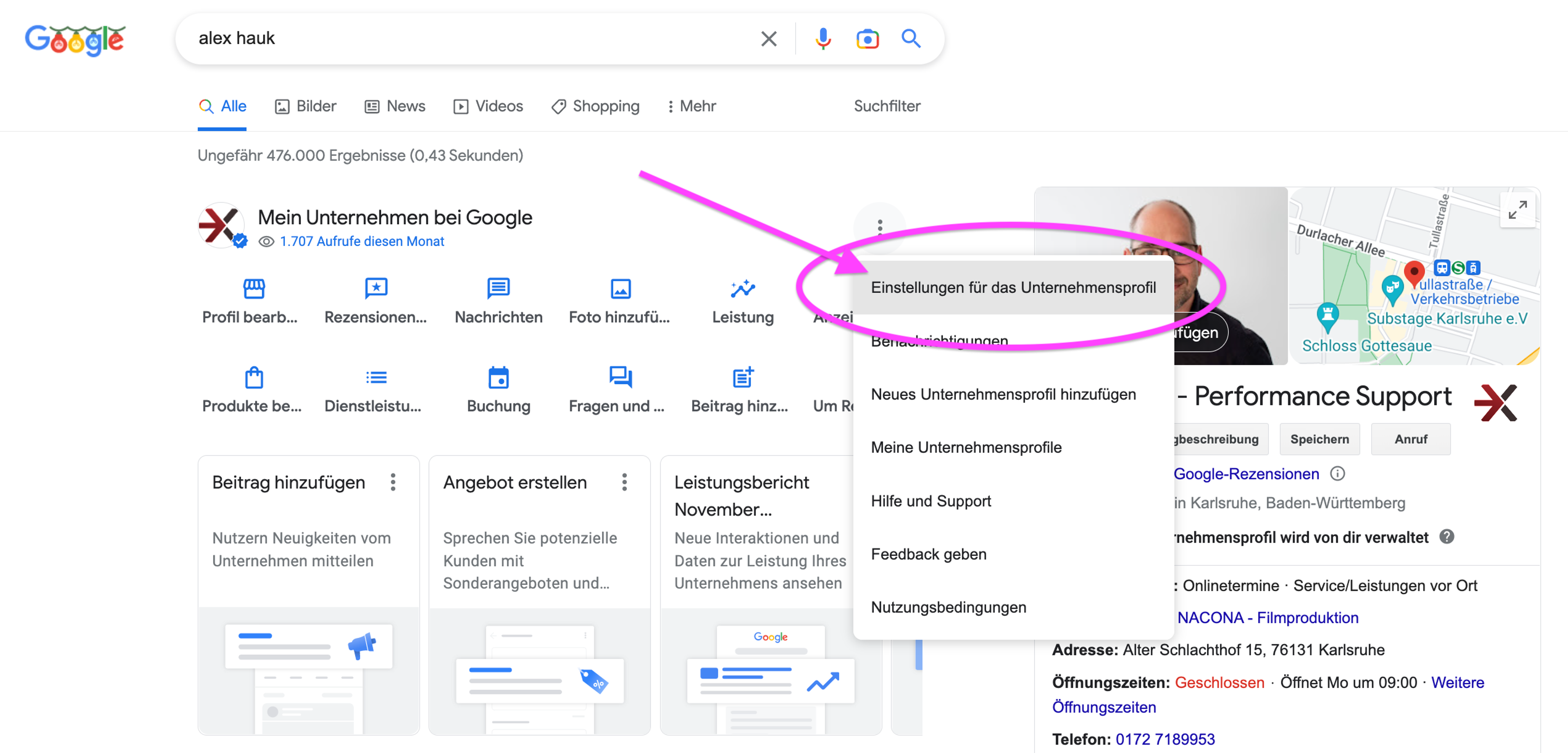Image resolution: width=1568 pixels, height=753 pixels.
Task: Click the help question mark beside 'wird von dir verwaltet'
Action: click(x=1447, y=536)
